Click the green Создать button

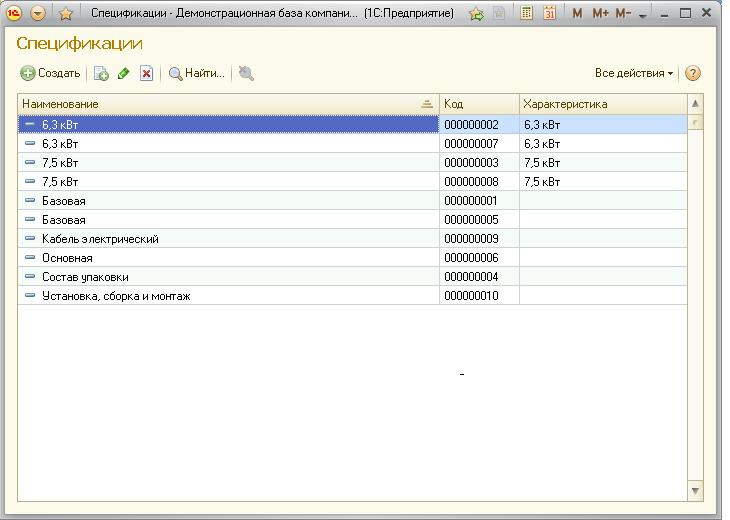point(51,74)
